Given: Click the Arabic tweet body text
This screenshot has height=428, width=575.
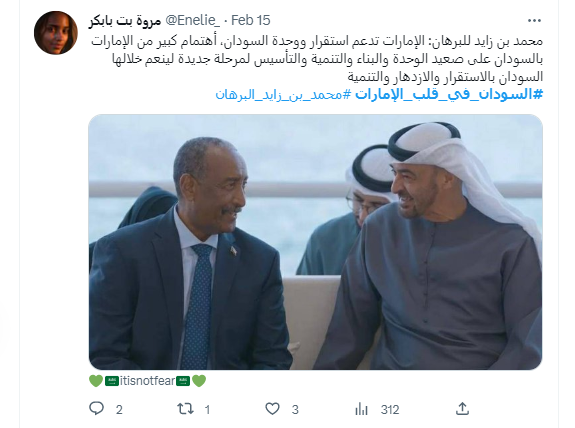Looking at the screenshot, I should tap(317, 59).
